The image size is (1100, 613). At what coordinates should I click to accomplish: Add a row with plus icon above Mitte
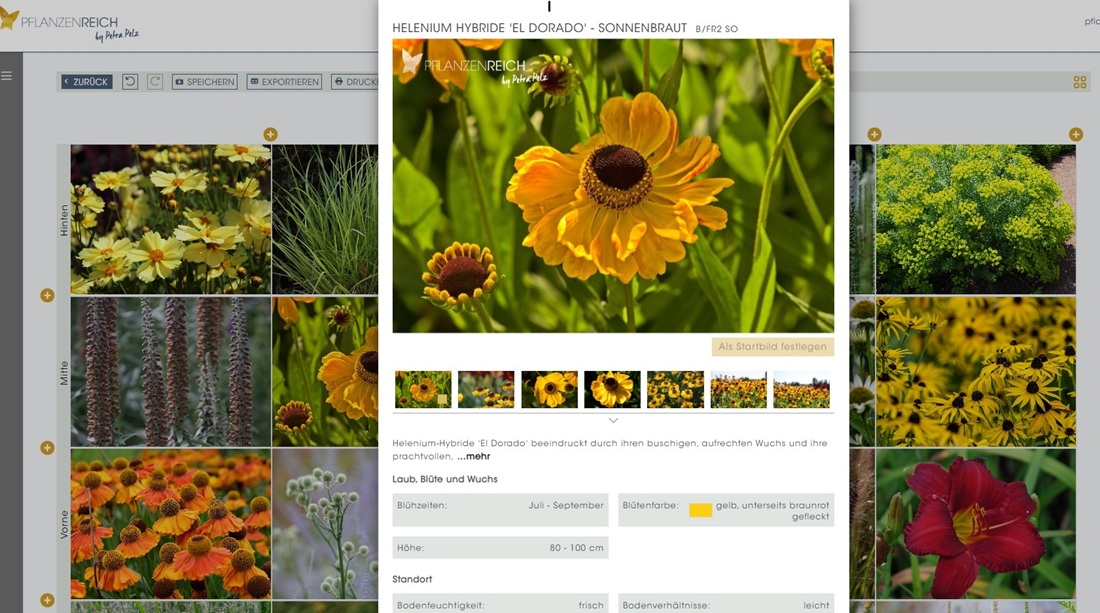point(47,295)
